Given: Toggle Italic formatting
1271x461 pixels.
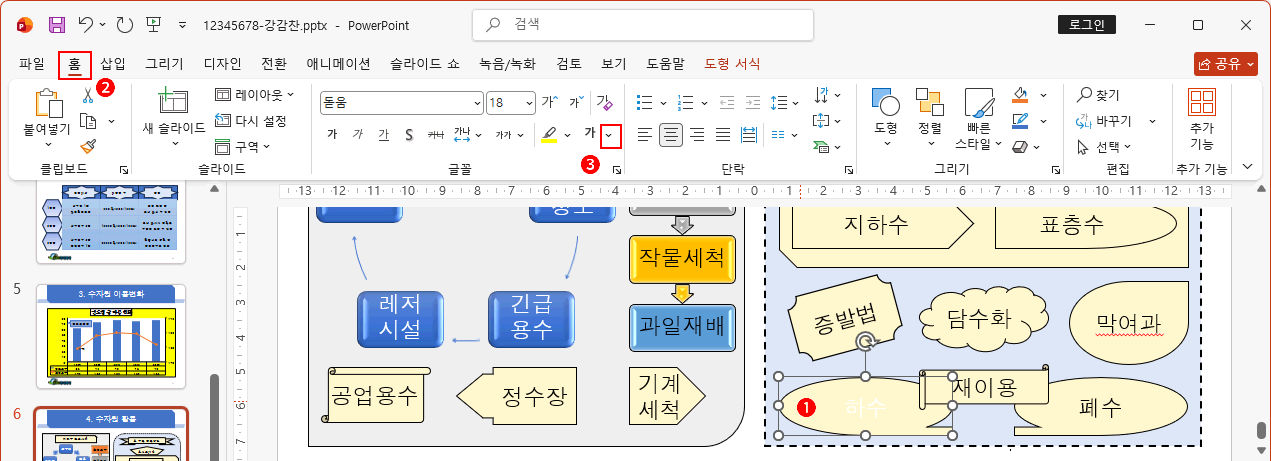Looking at the screenshot, I should pos(357,134).
